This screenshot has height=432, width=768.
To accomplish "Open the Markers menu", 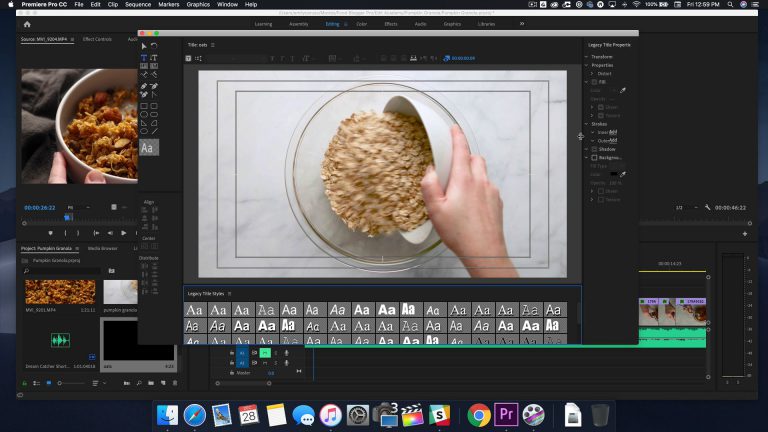I will (x=168, y=4).
